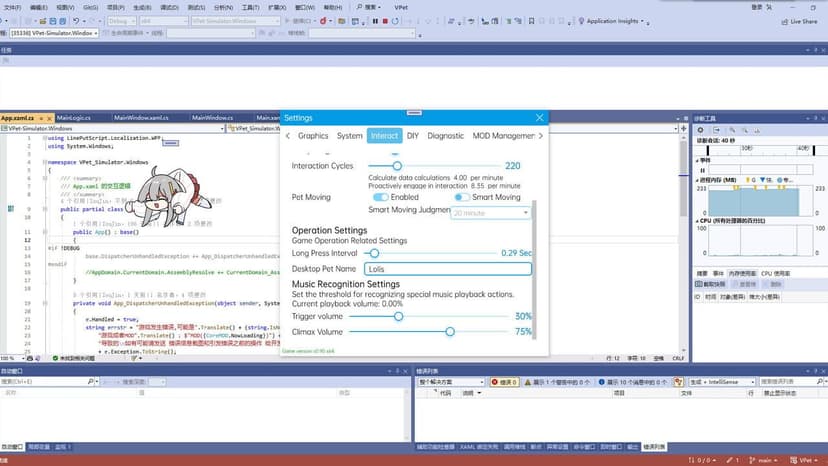This screenshot has width=828, height=466.
Task: Switch to the Graphics settings tab
Action: click(313, 136)
